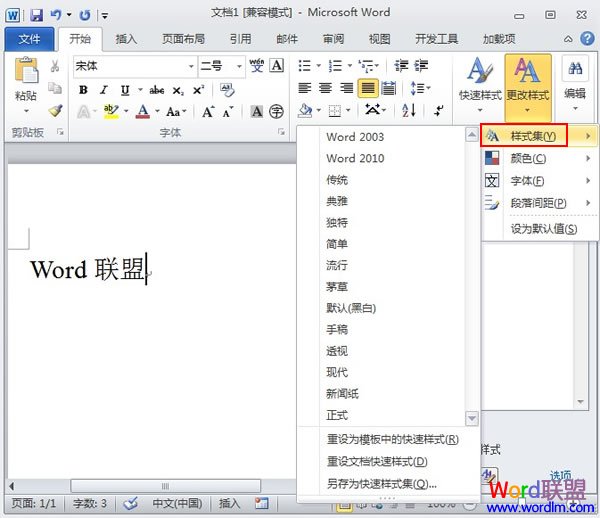Click the shrink font icon
This screenshot has height=518, width=600.
coord(228,112)
